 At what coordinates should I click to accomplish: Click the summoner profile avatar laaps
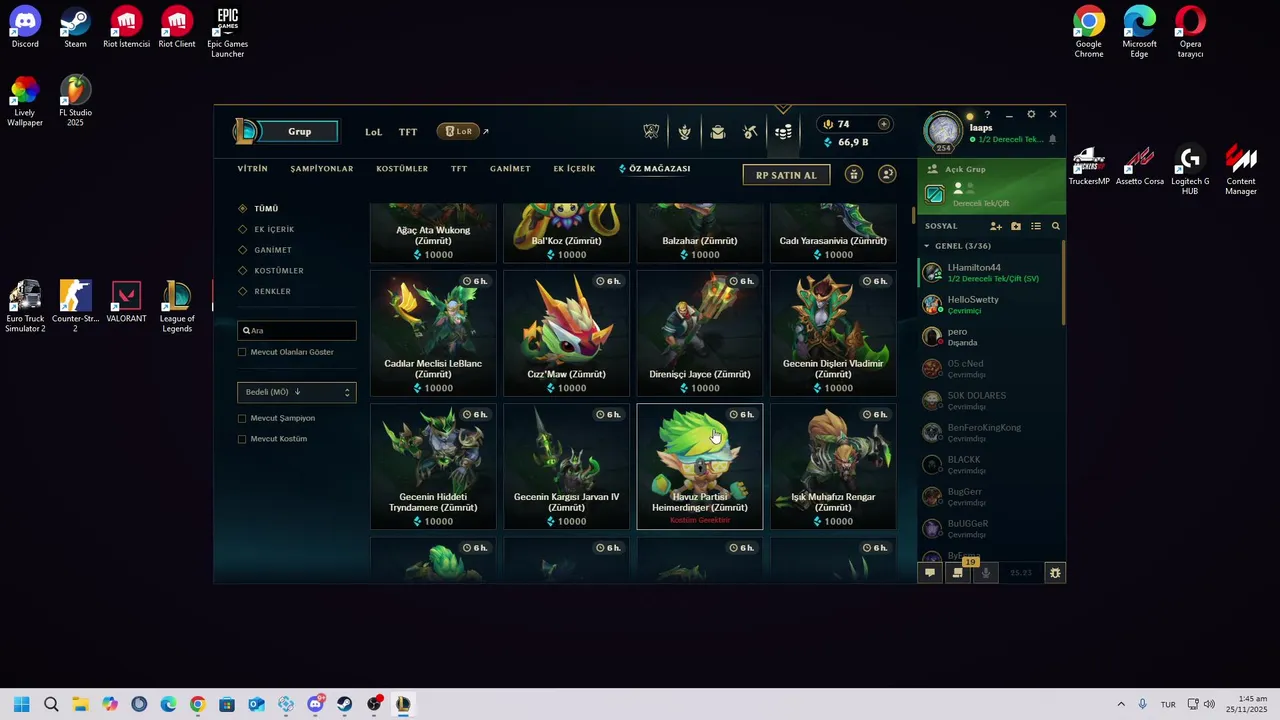click(x=943, y=132)
